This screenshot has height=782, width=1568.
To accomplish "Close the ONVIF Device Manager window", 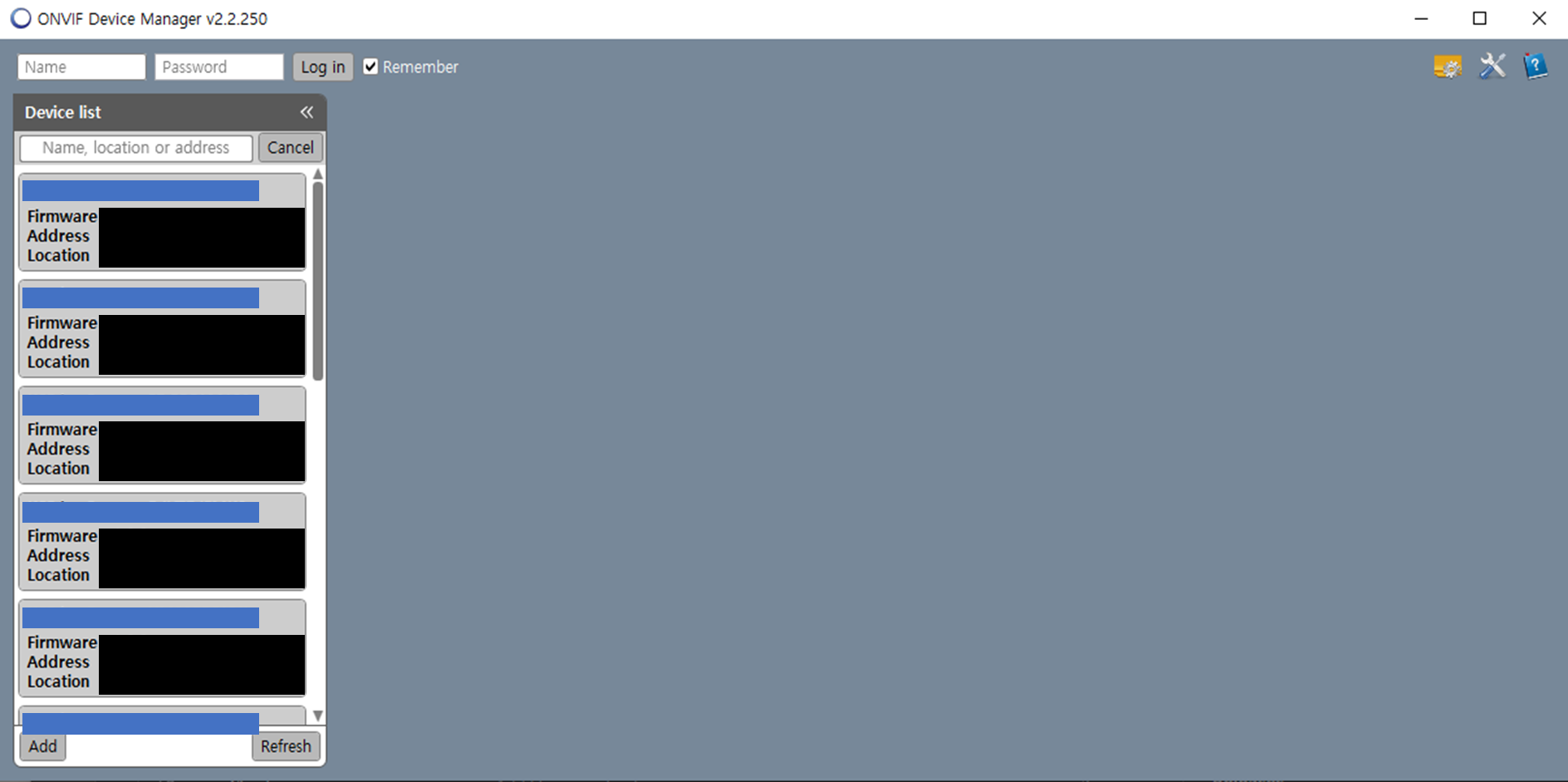I will coord(1539,18).
